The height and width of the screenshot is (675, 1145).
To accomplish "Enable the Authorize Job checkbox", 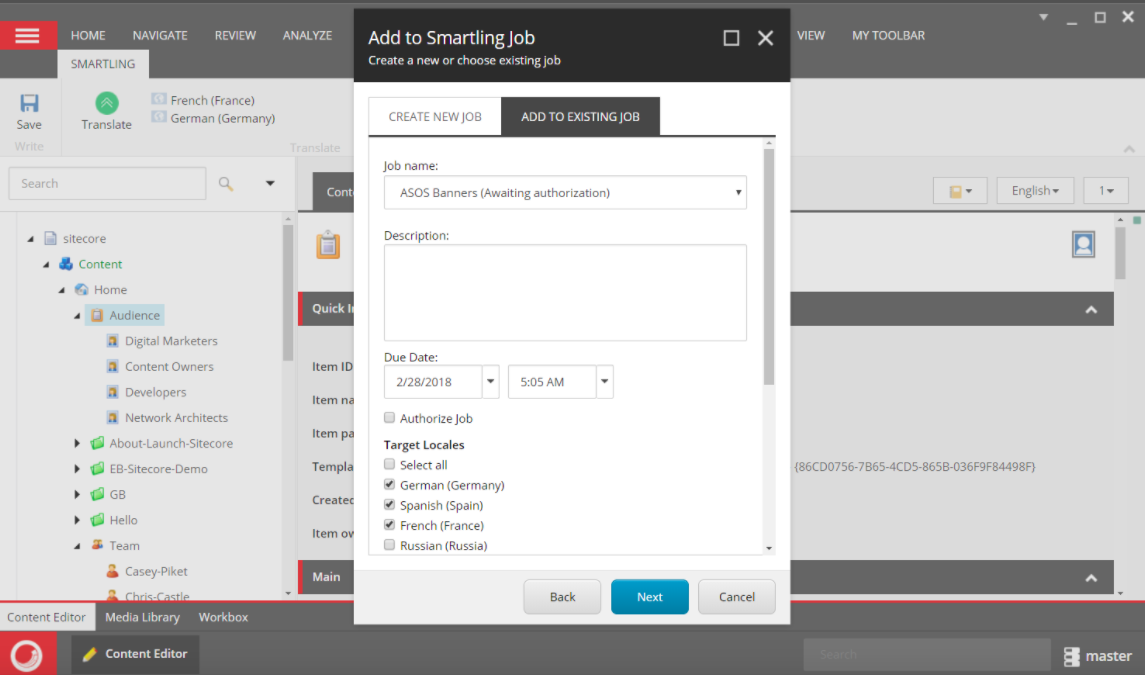I will [x=389, y=417].
